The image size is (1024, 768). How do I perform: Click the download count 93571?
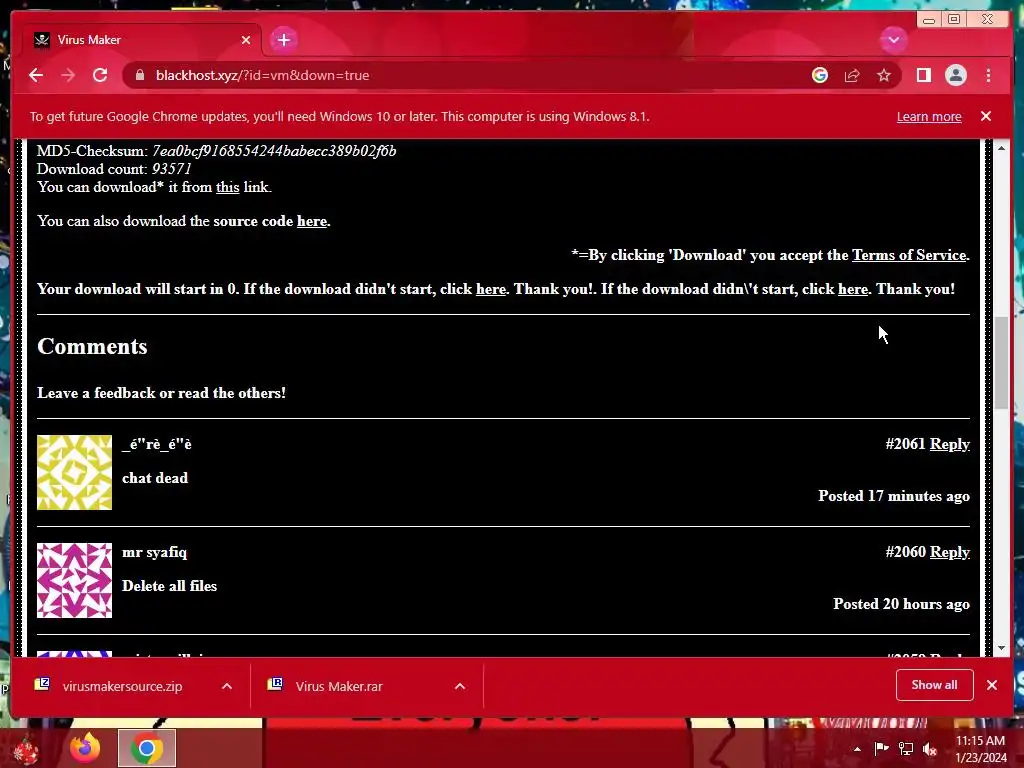(x=171, y=168)
